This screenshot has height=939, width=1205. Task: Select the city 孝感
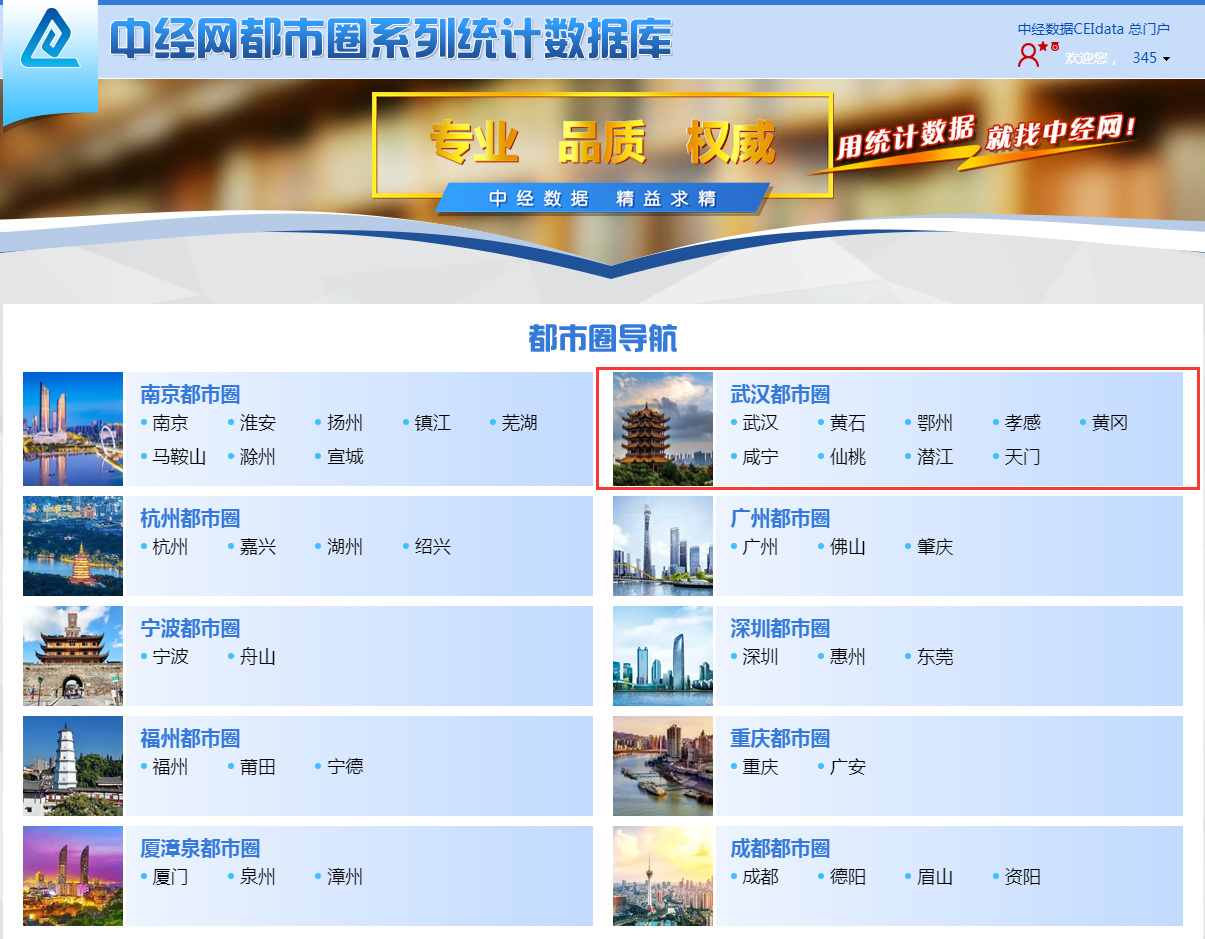tap(1023, 423)
